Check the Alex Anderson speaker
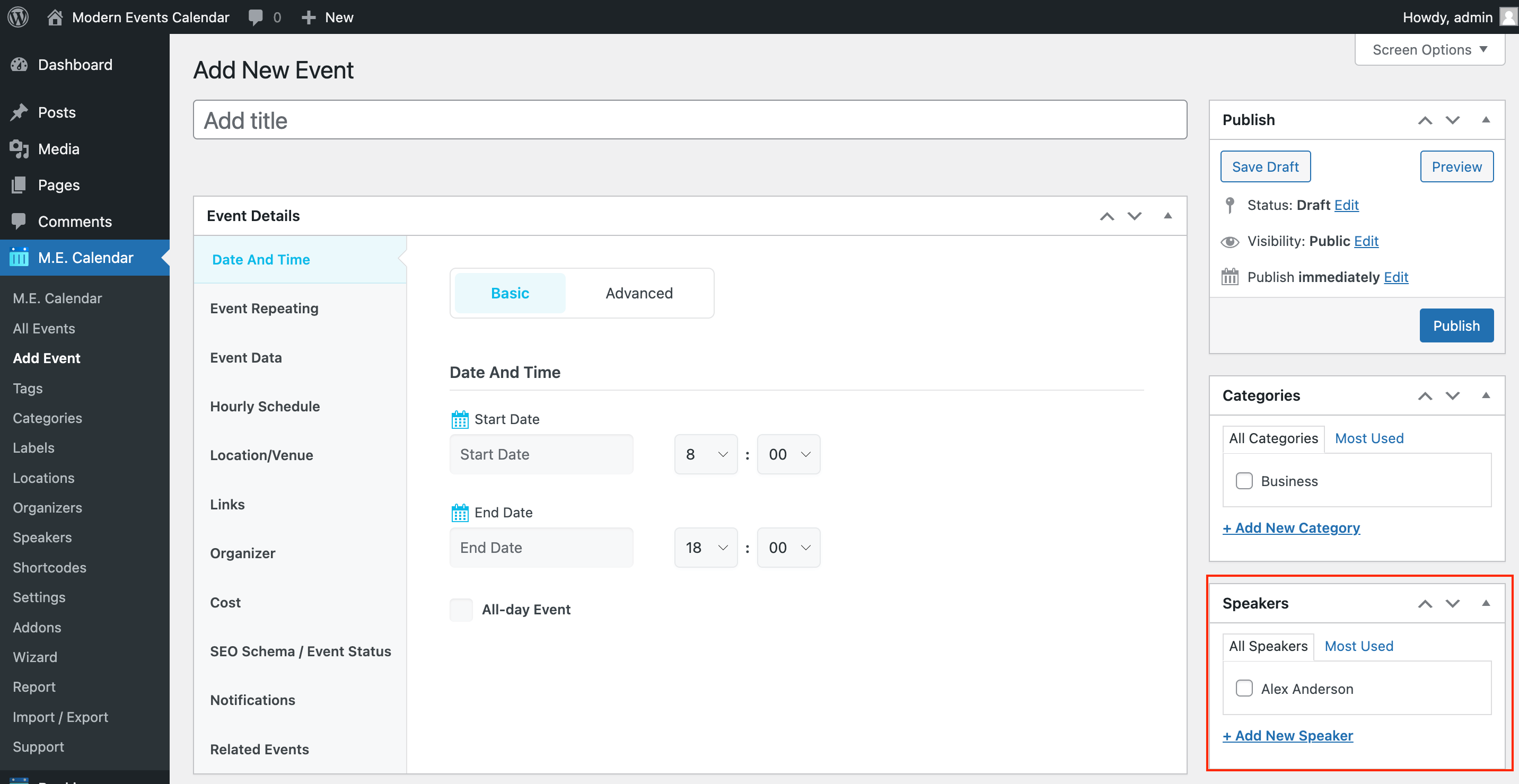The height and width of the screenshot is (784, 1519). (1244, 688)
